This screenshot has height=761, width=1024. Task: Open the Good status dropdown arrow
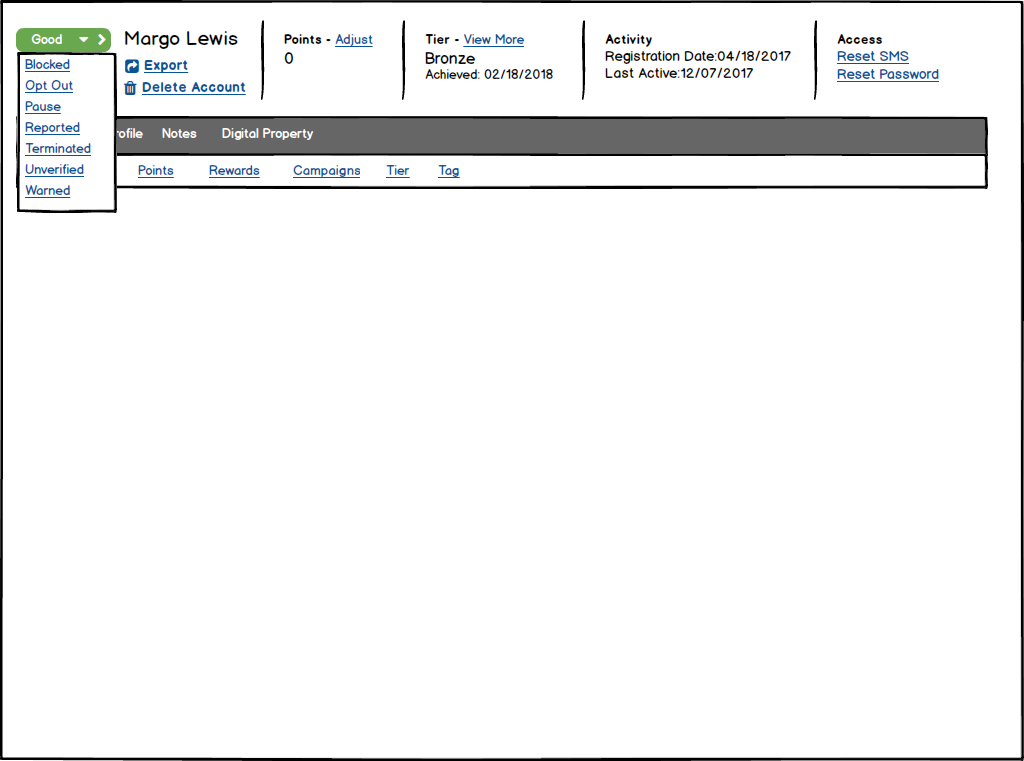click(x=84, y=40)
